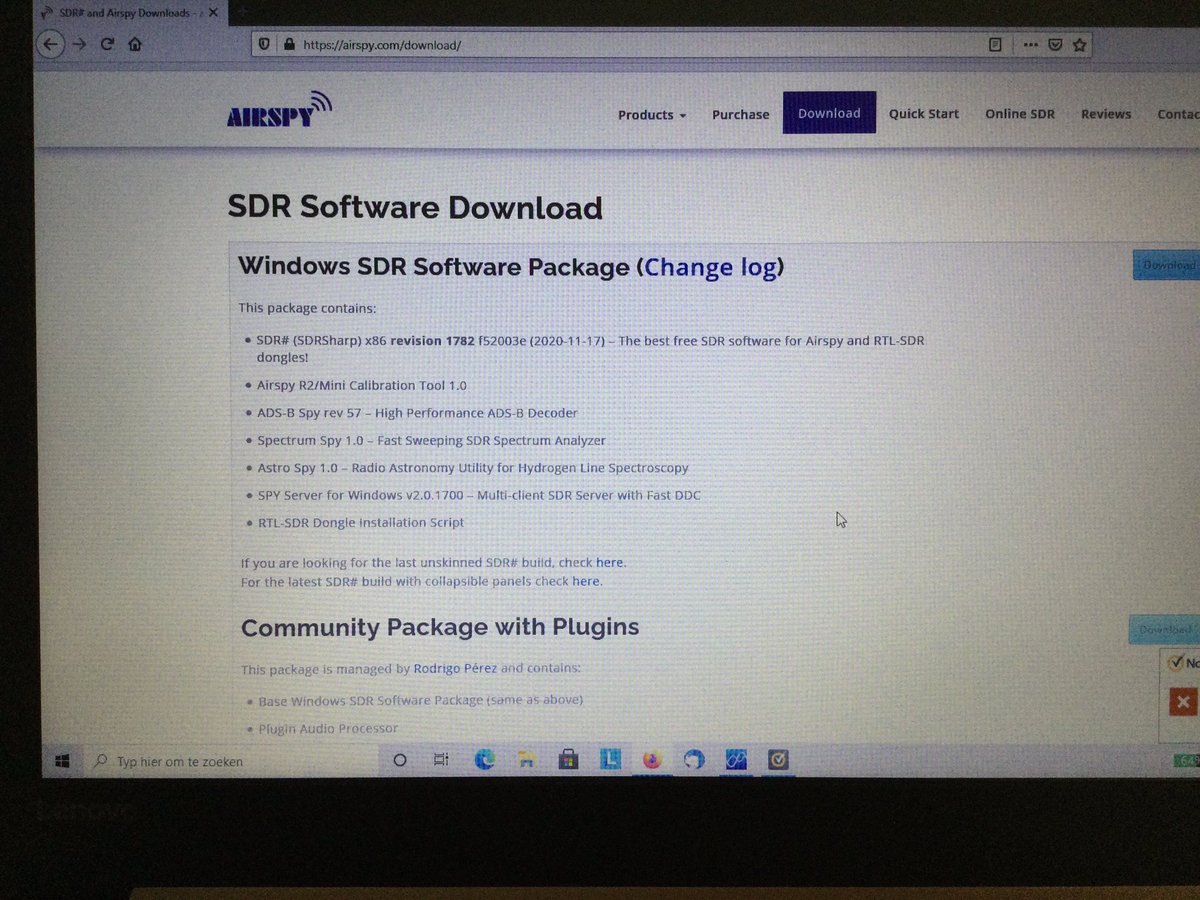Bookmark this page with the star icon
Image resolution: width=1200 pixels, height=900 pixels.
click(x=1079, y=45)
